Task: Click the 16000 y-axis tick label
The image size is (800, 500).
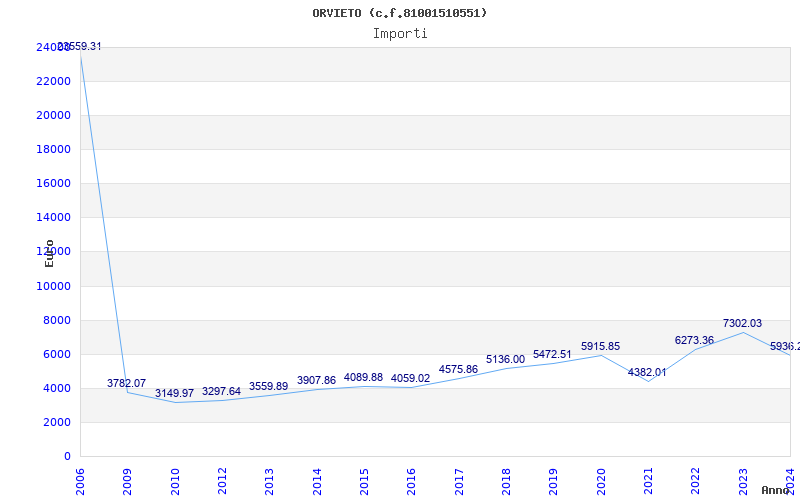Action: pos(54,184)
